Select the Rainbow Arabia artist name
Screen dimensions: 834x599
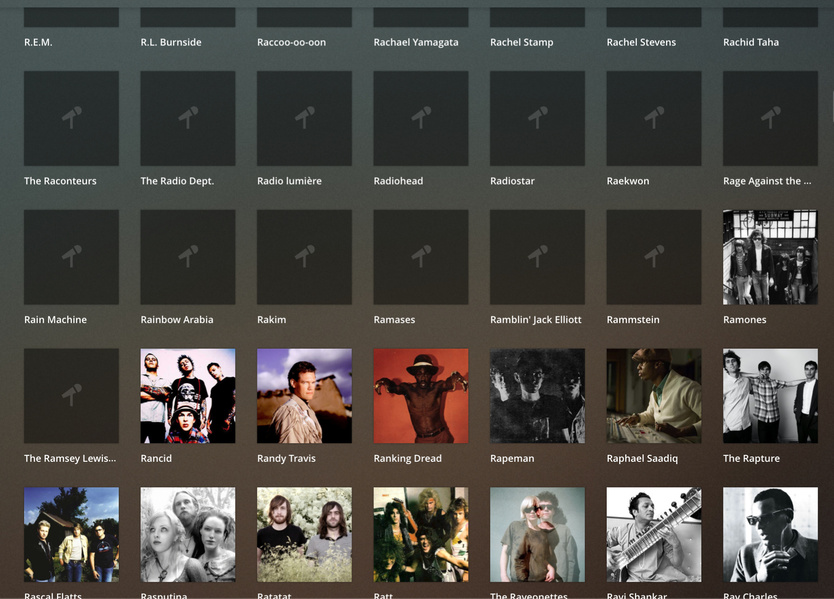point(177,320)
